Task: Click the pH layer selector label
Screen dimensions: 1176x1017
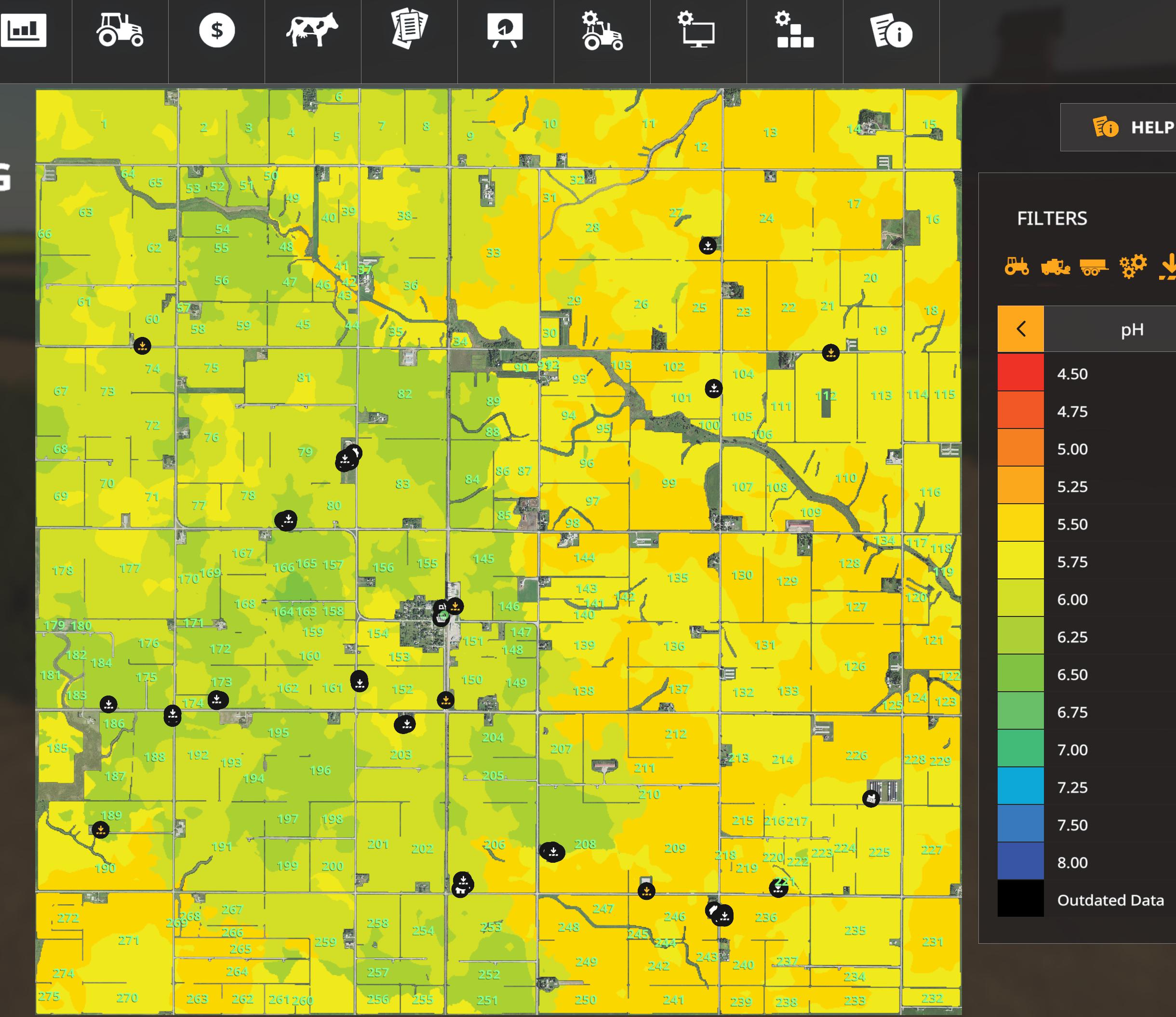Action: 1132,329
